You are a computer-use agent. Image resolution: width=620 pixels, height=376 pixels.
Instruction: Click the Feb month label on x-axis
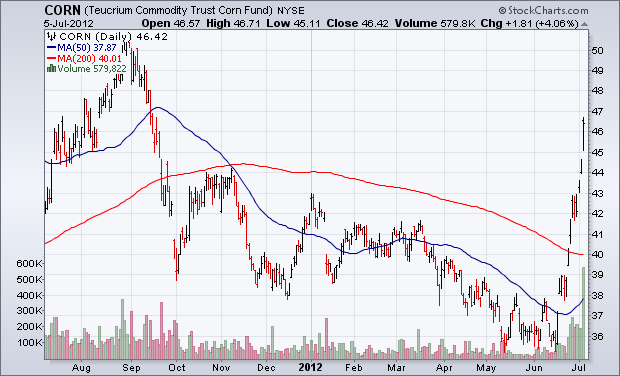[354, 368]
